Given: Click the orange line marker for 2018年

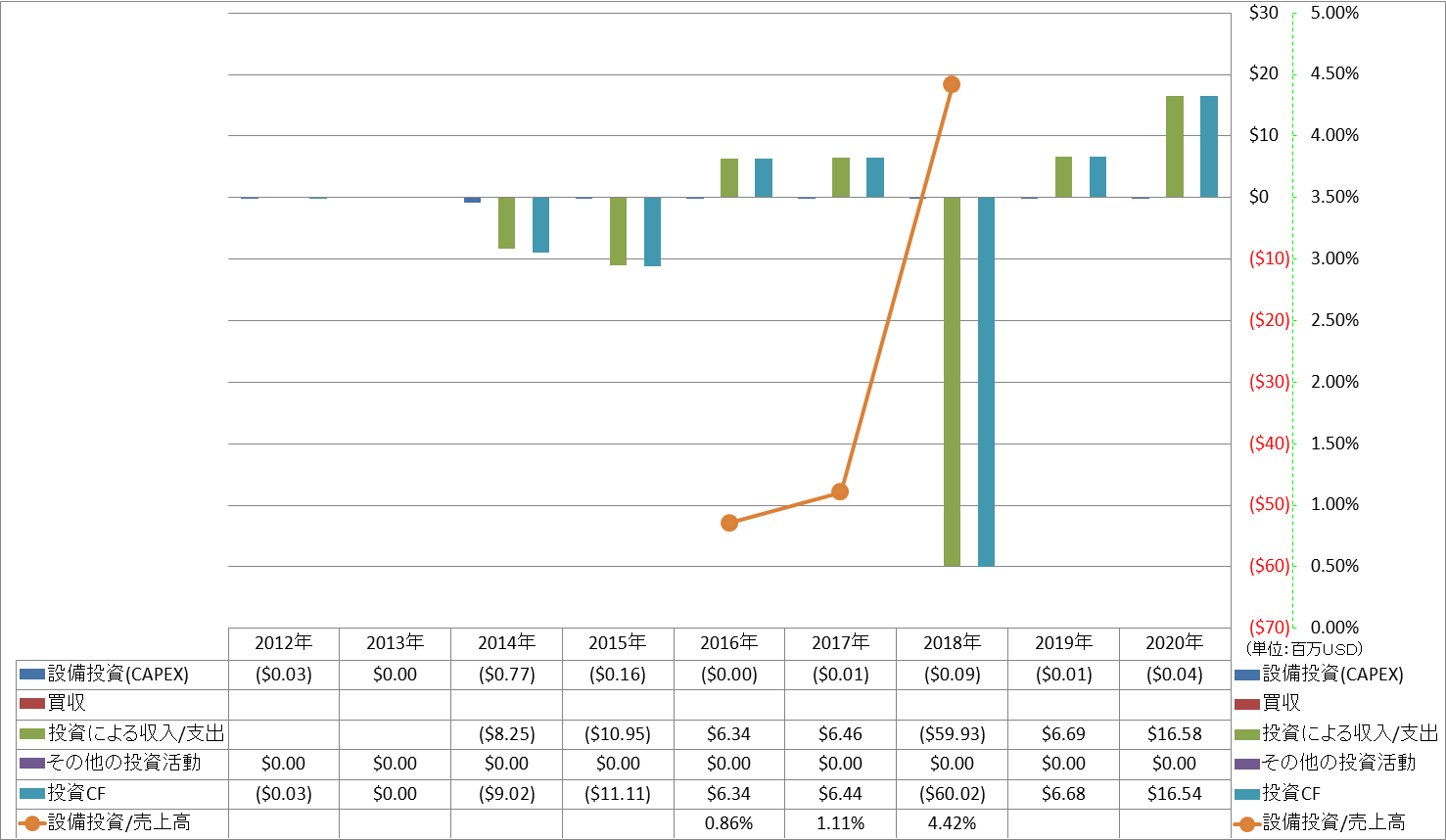Looking at the screenshot, I should 952,84.
